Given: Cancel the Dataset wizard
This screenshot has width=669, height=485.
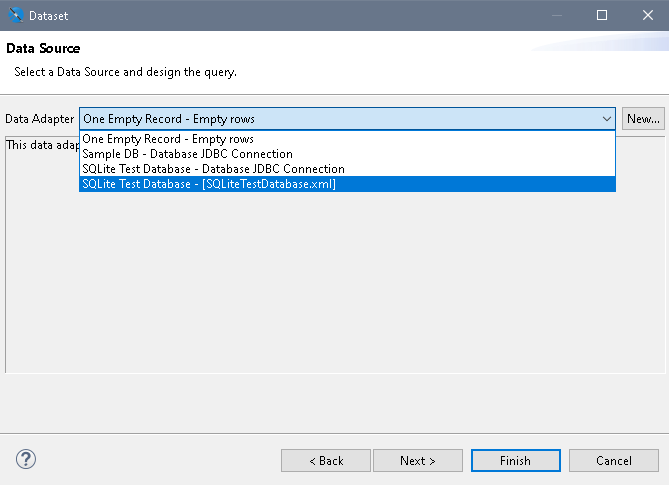Looking at the screenshot, I should pos(613,461).
